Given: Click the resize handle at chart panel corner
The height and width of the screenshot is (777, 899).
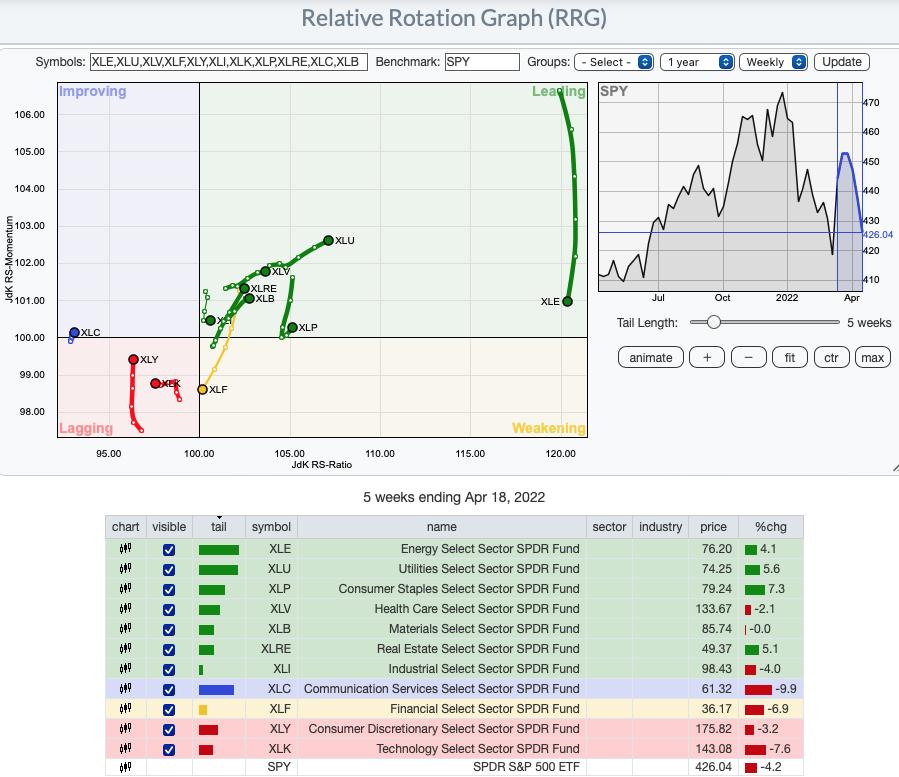Looking at the screenshot, I should pos(892,468).
